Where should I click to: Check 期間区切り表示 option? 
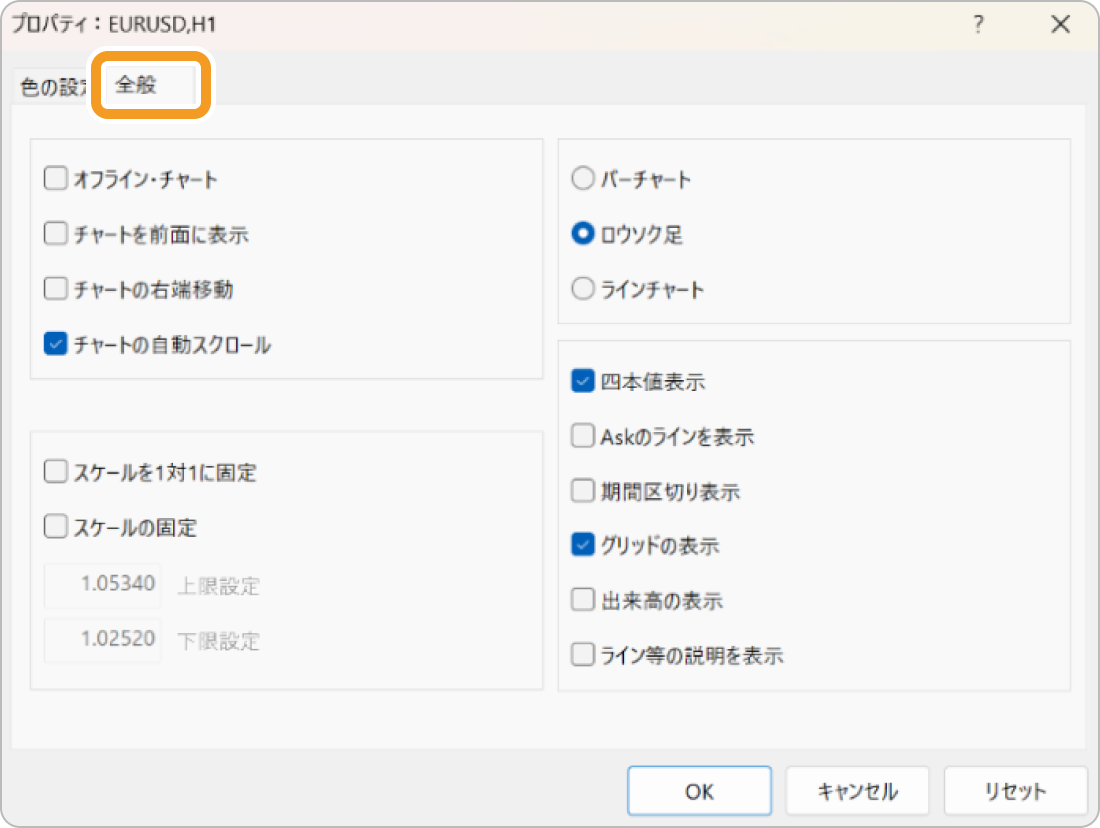coord(582,490)
